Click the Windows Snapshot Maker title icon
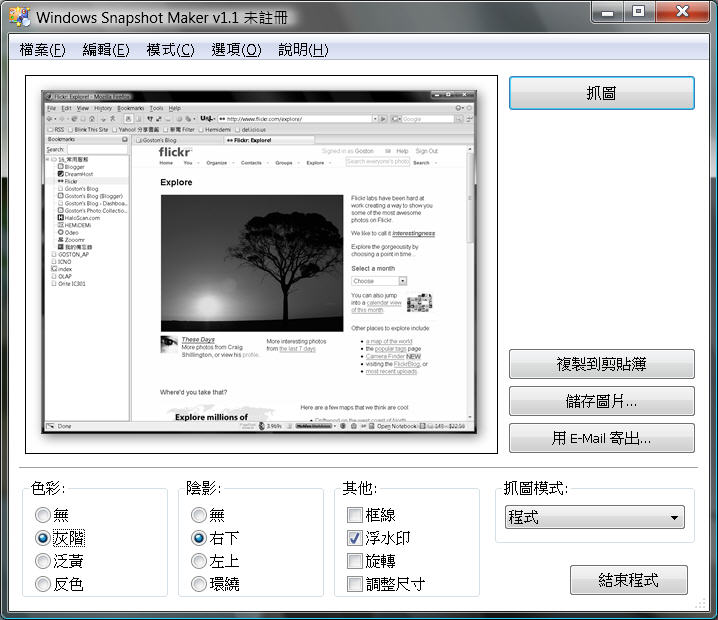718x620 pixels. [20, 17]
